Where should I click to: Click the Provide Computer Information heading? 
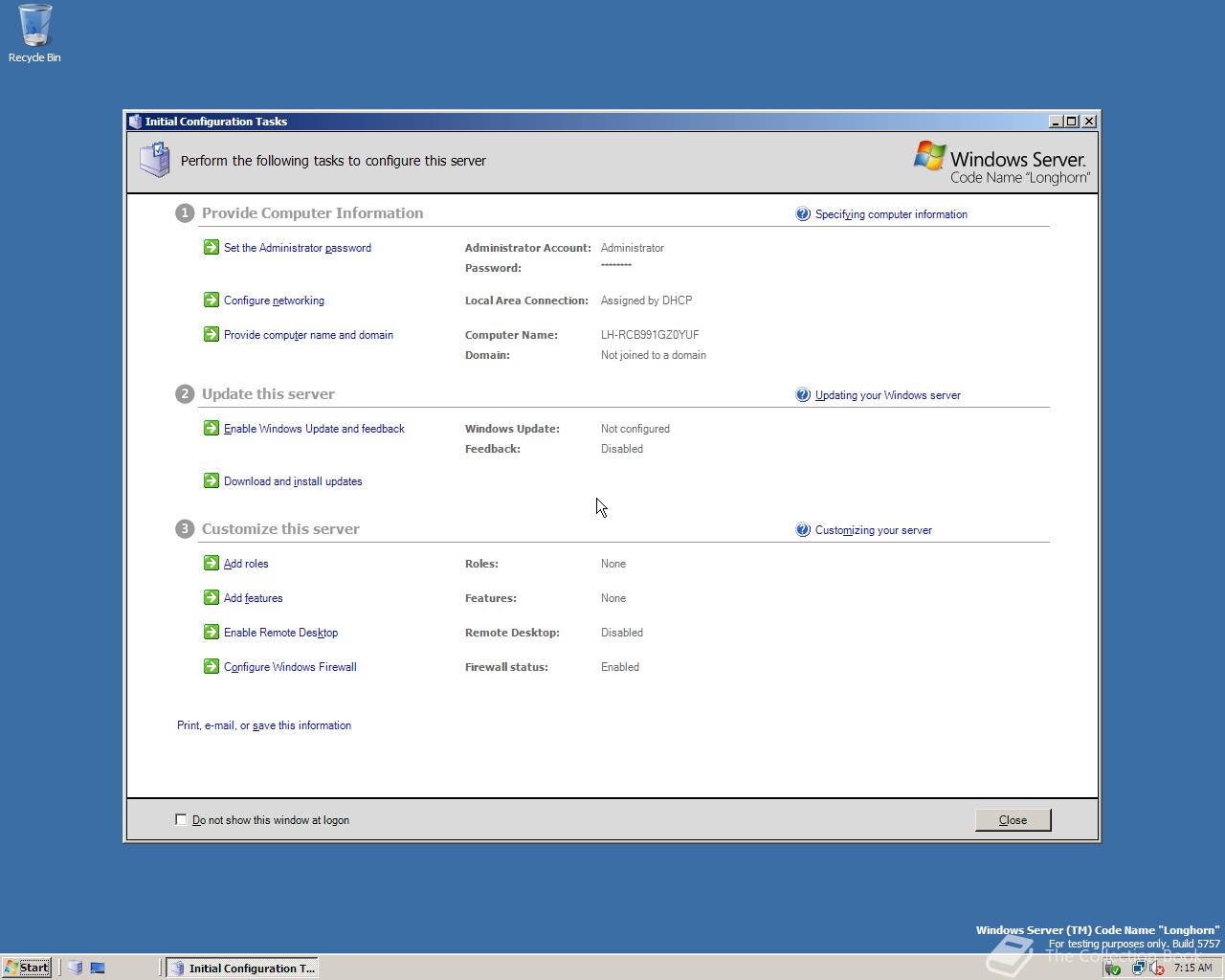click(312, 212)
